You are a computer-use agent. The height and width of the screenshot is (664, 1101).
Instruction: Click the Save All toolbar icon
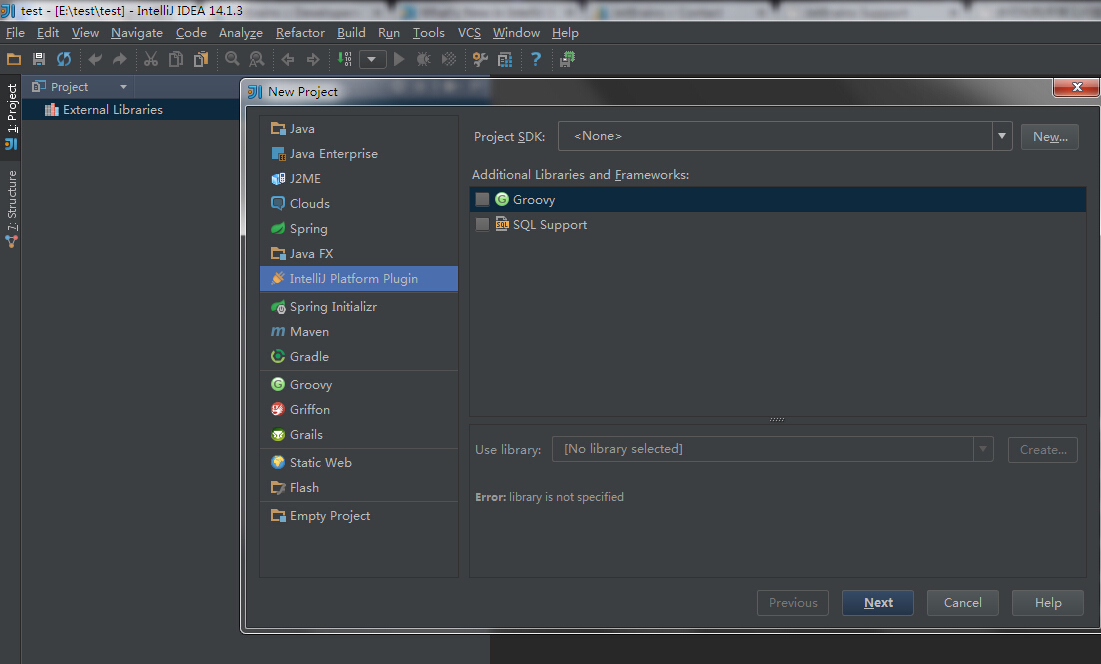(x=39, y=60)
